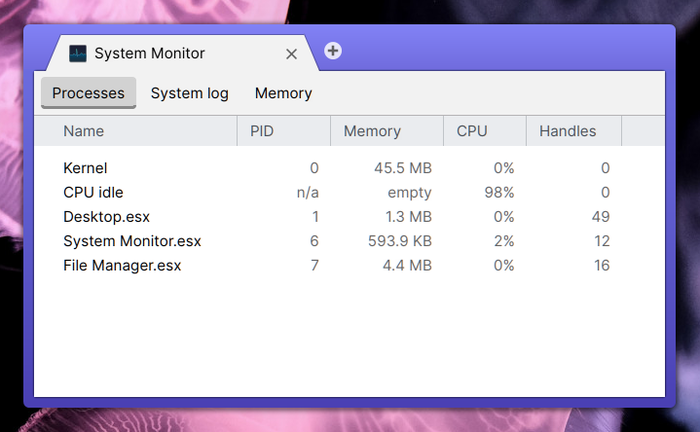Sort by the Handles column header
Image resolution: width=700 pixels, height=432 pixels.
tap(567, 131)
